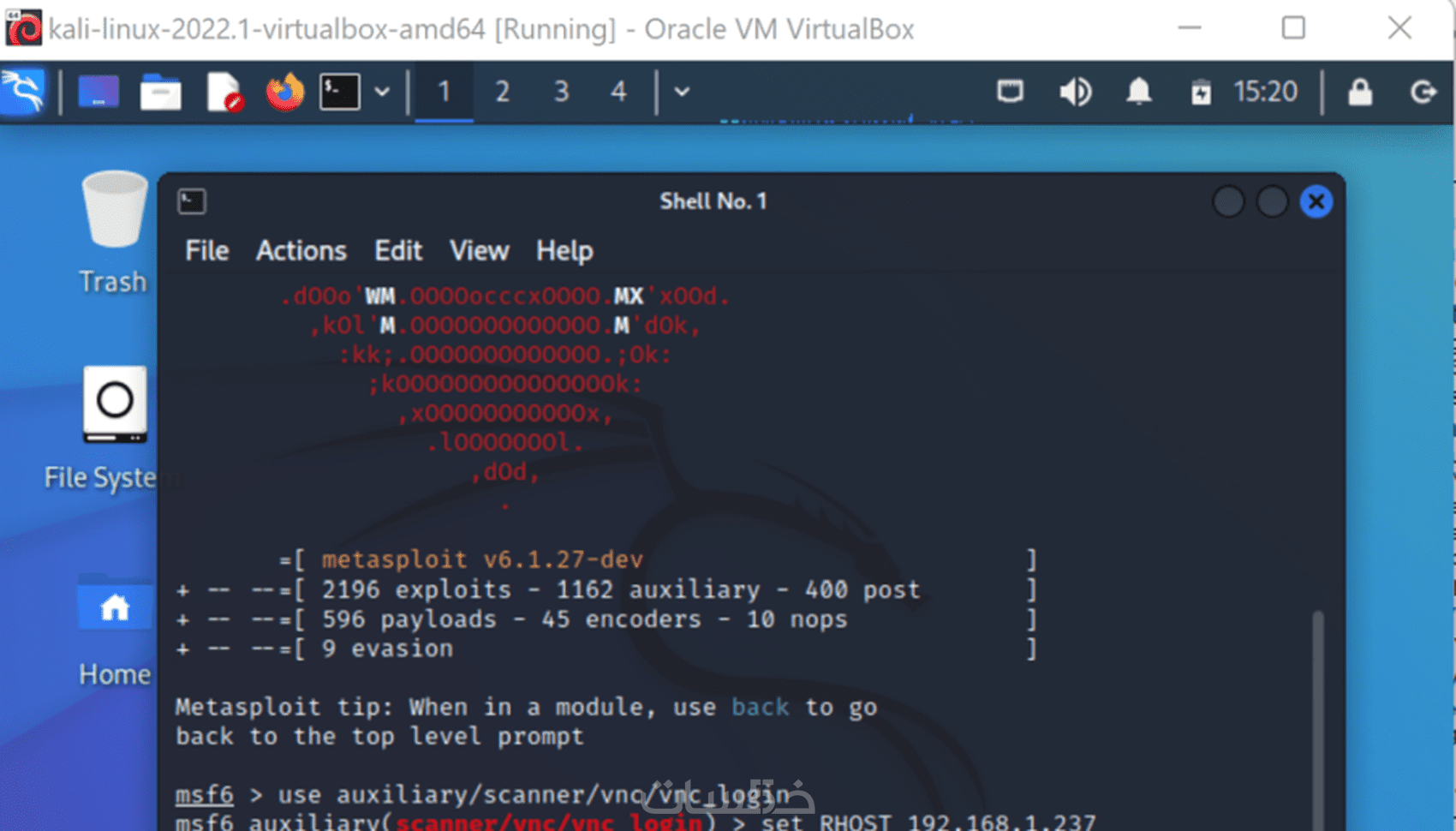
Task: Open the View menu in the terminal
Action: pyautogui.click(x=480, y=251)
